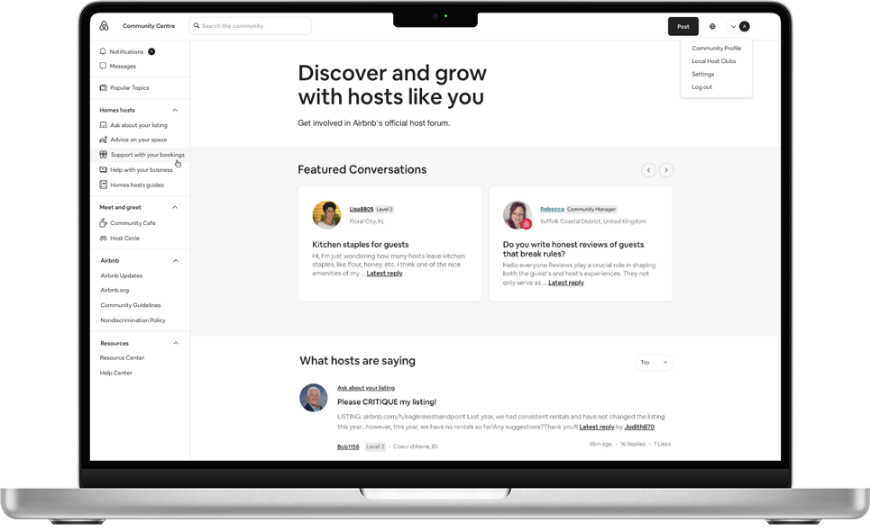Click the notification count badge

point(151,52)
